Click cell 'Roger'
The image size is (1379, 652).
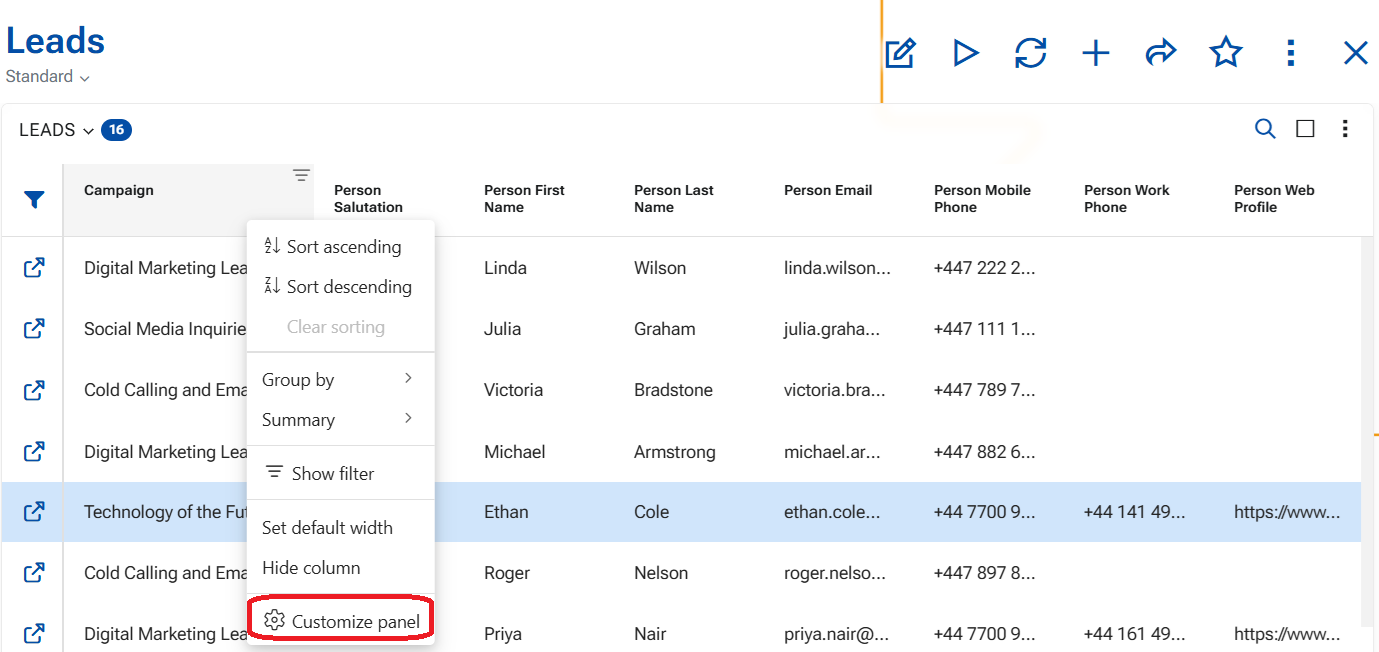coord(508,573)
